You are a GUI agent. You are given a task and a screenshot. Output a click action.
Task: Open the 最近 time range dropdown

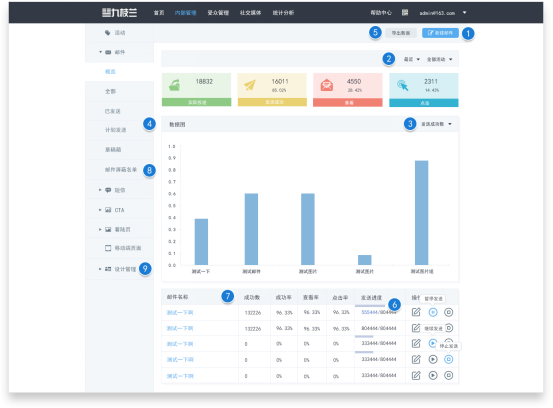point(412,59)
